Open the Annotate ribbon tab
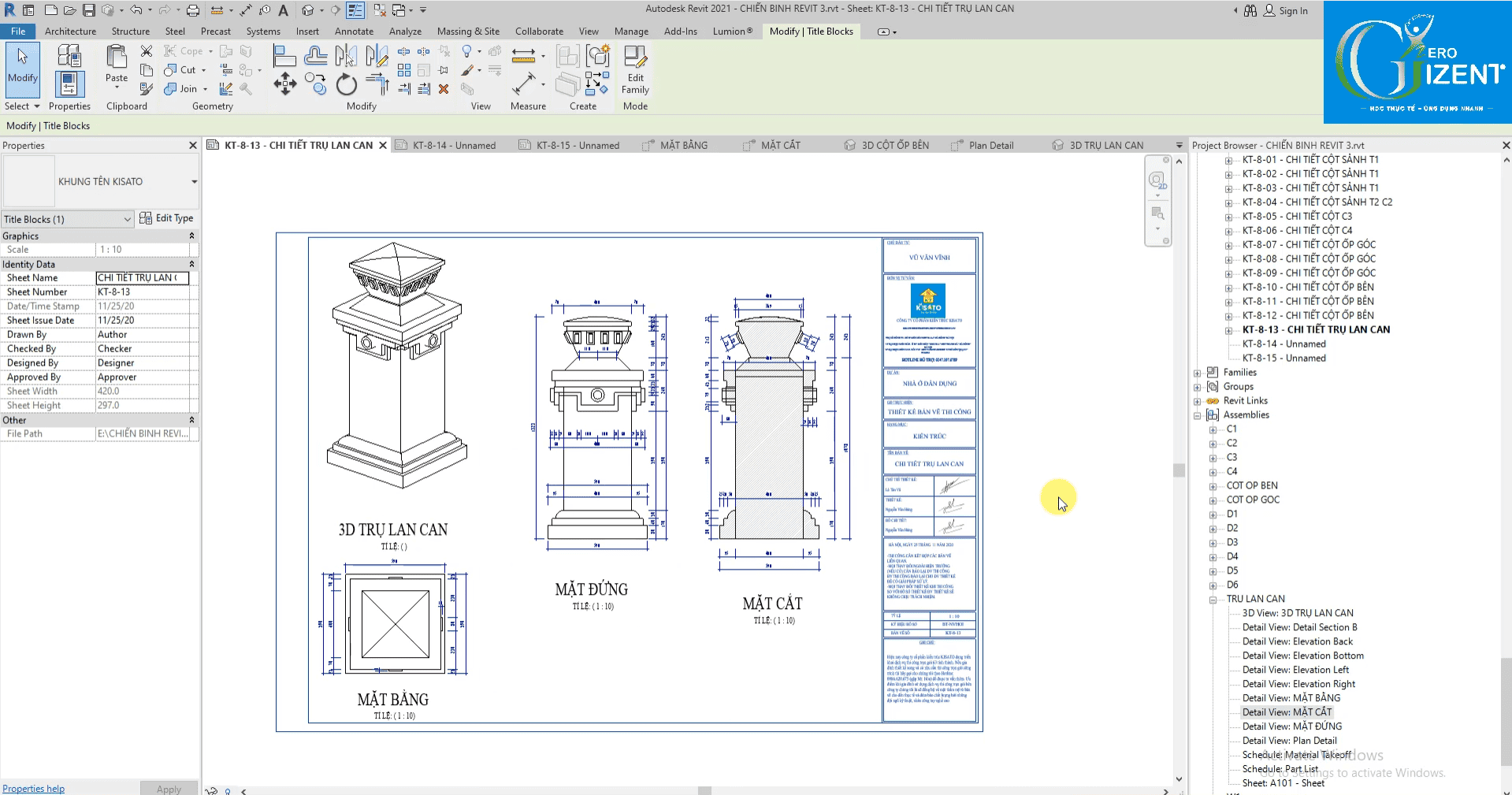 [354, 32]
